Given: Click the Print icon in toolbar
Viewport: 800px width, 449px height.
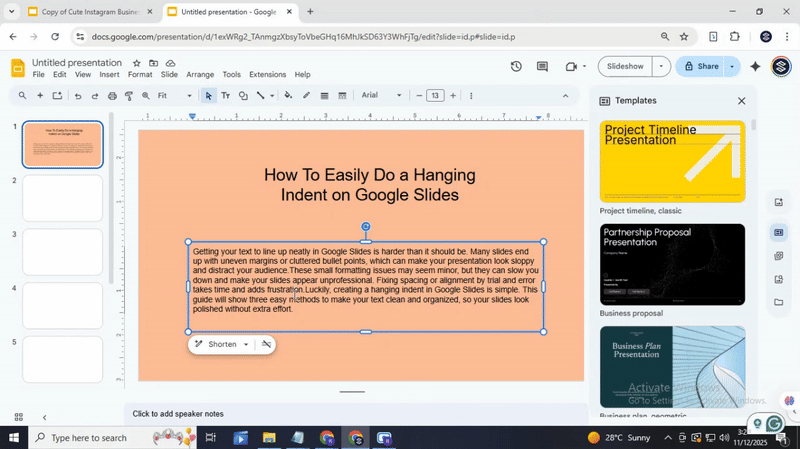Looking at the screenshot, I should [111, 96].
